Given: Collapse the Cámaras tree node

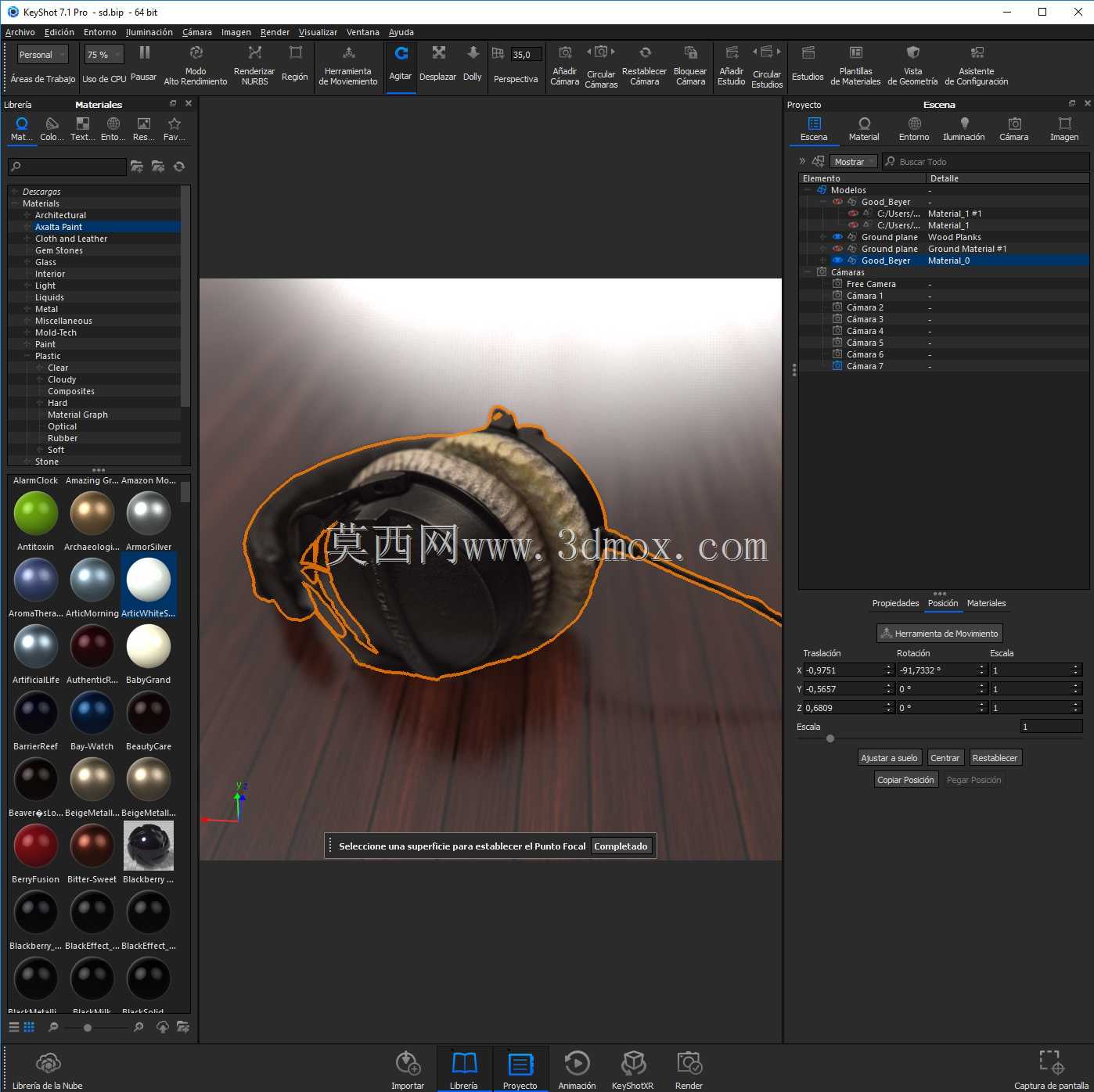Looking at the screenshot, I should (x=808, y=272).
